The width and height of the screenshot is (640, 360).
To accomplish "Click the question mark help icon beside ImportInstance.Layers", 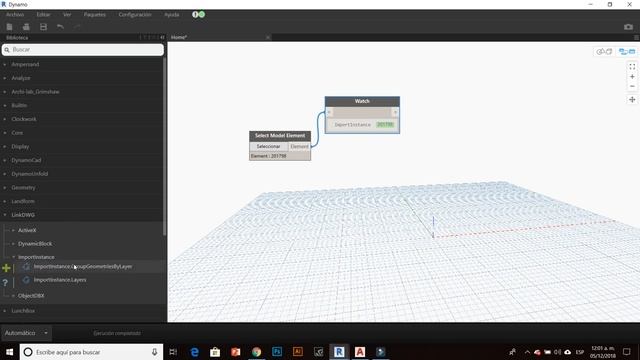I will pos(5,282).
